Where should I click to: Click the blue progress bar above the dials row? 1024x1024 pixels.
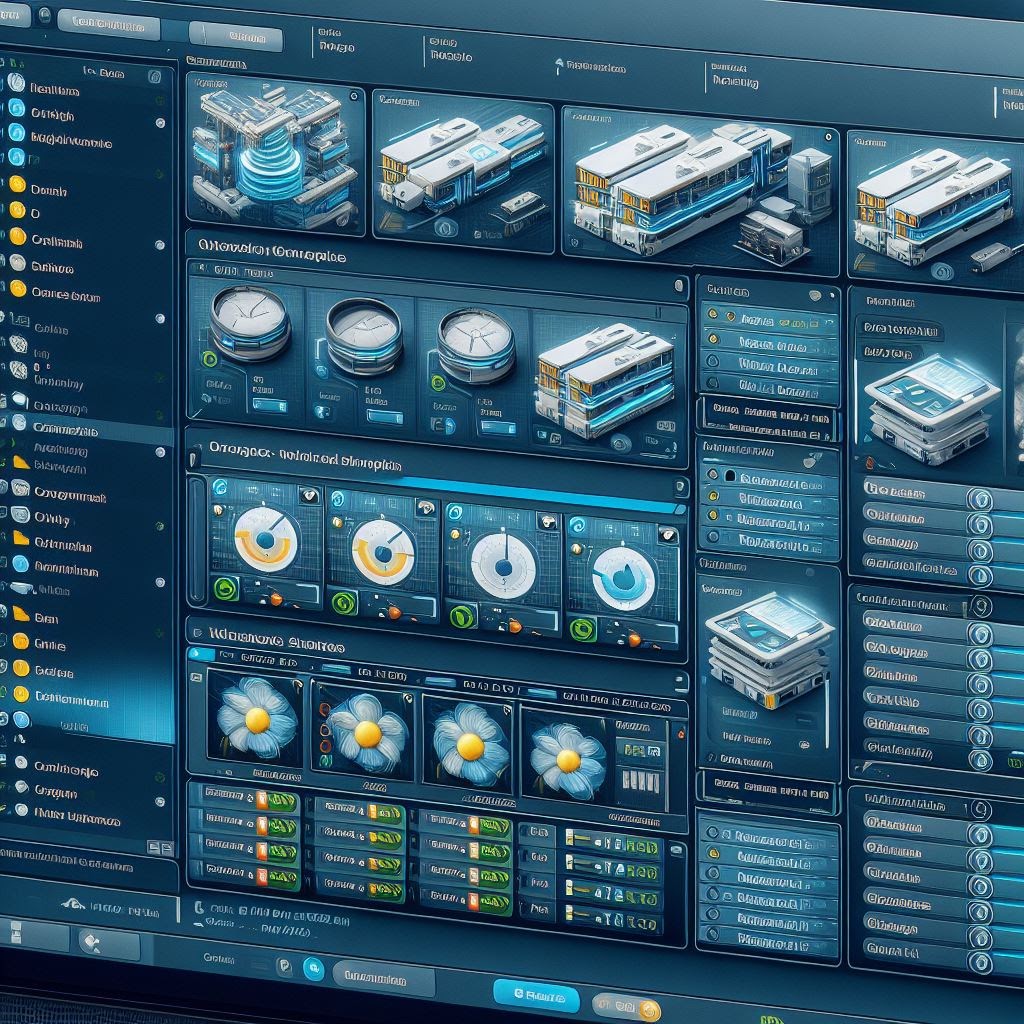tap(542, 494)
